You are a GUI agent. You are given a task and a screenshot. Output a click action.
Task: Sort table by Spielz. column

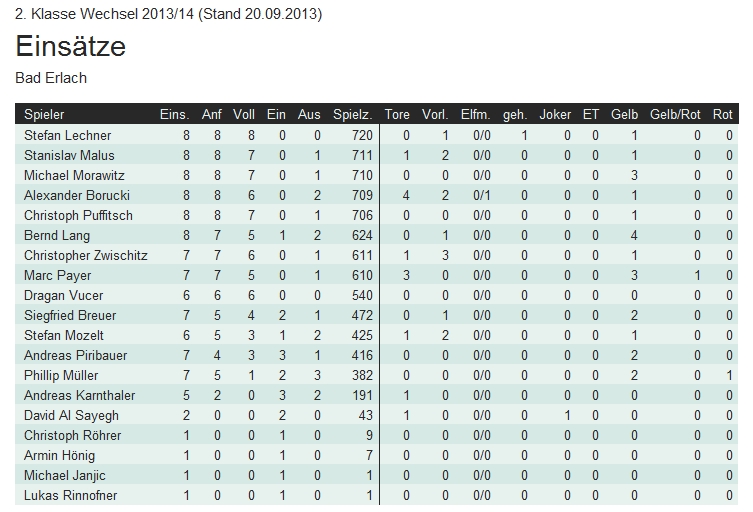pos(353,115)
